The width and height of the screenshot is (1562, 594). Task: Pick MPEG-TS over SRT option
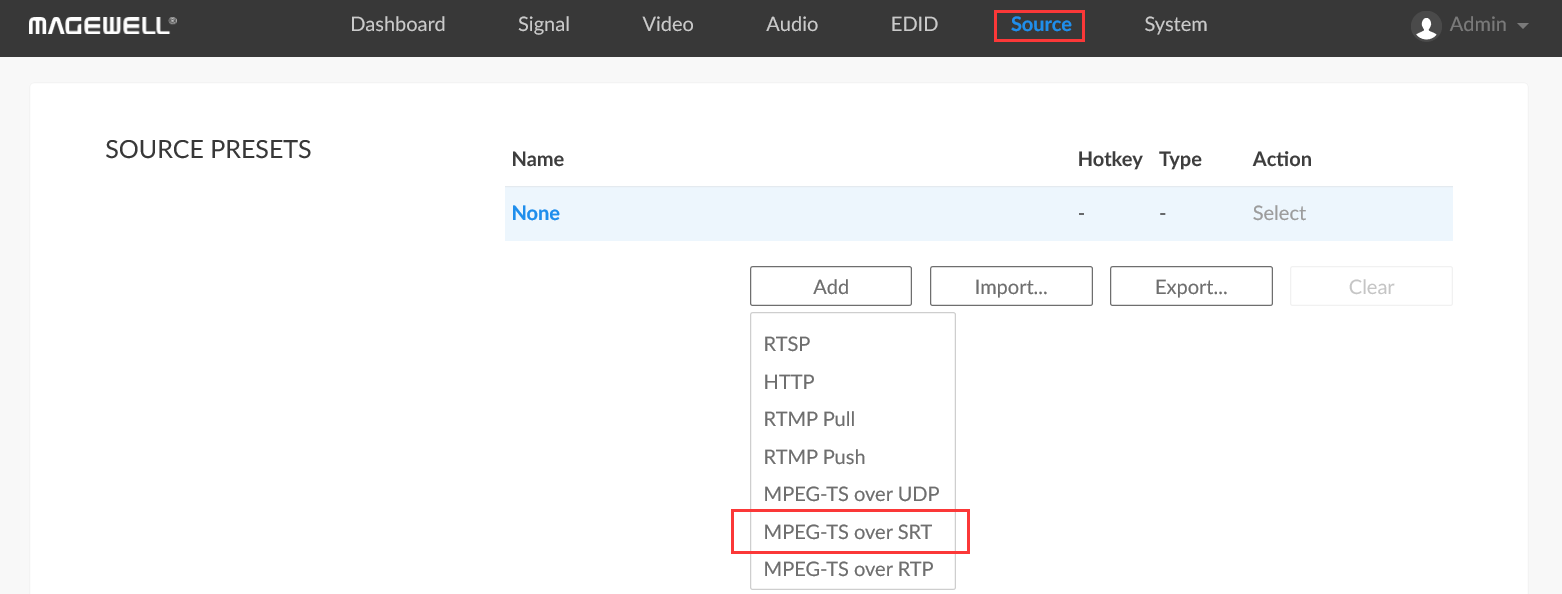(x=848, y=532)
